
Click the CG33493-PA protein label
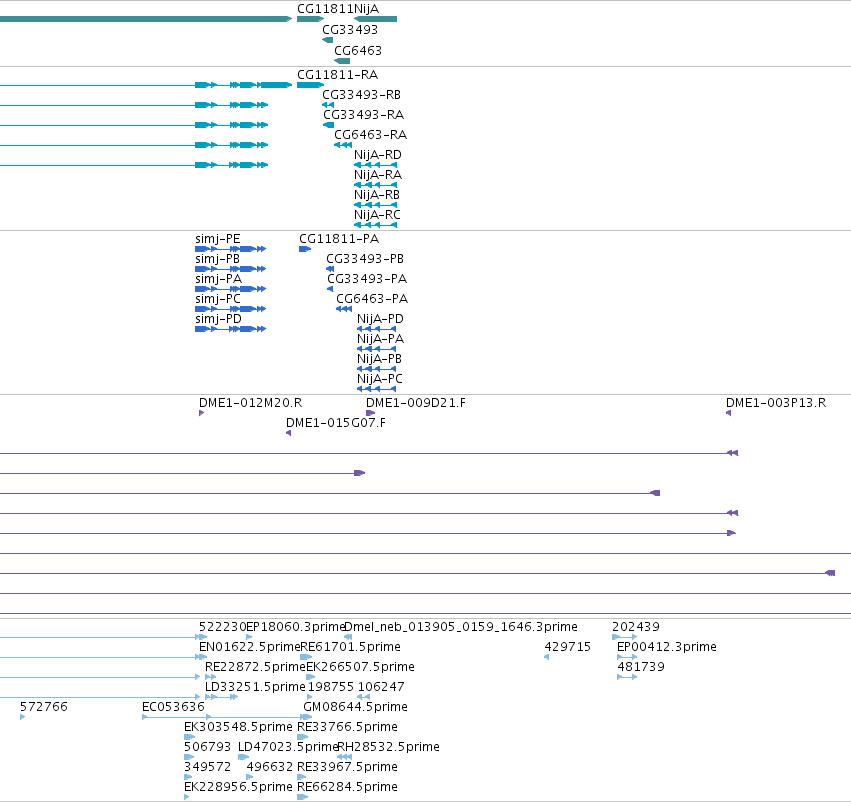point(367,278)
